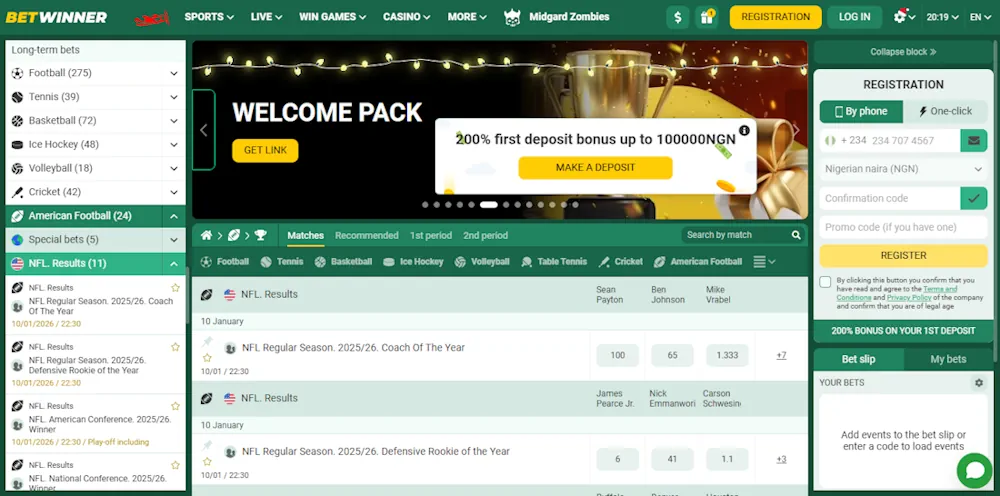Viewport: 1000px width, 496px height.
Task: Pick the 1.333 odds for Mike Vrabel
Action: 727,356
